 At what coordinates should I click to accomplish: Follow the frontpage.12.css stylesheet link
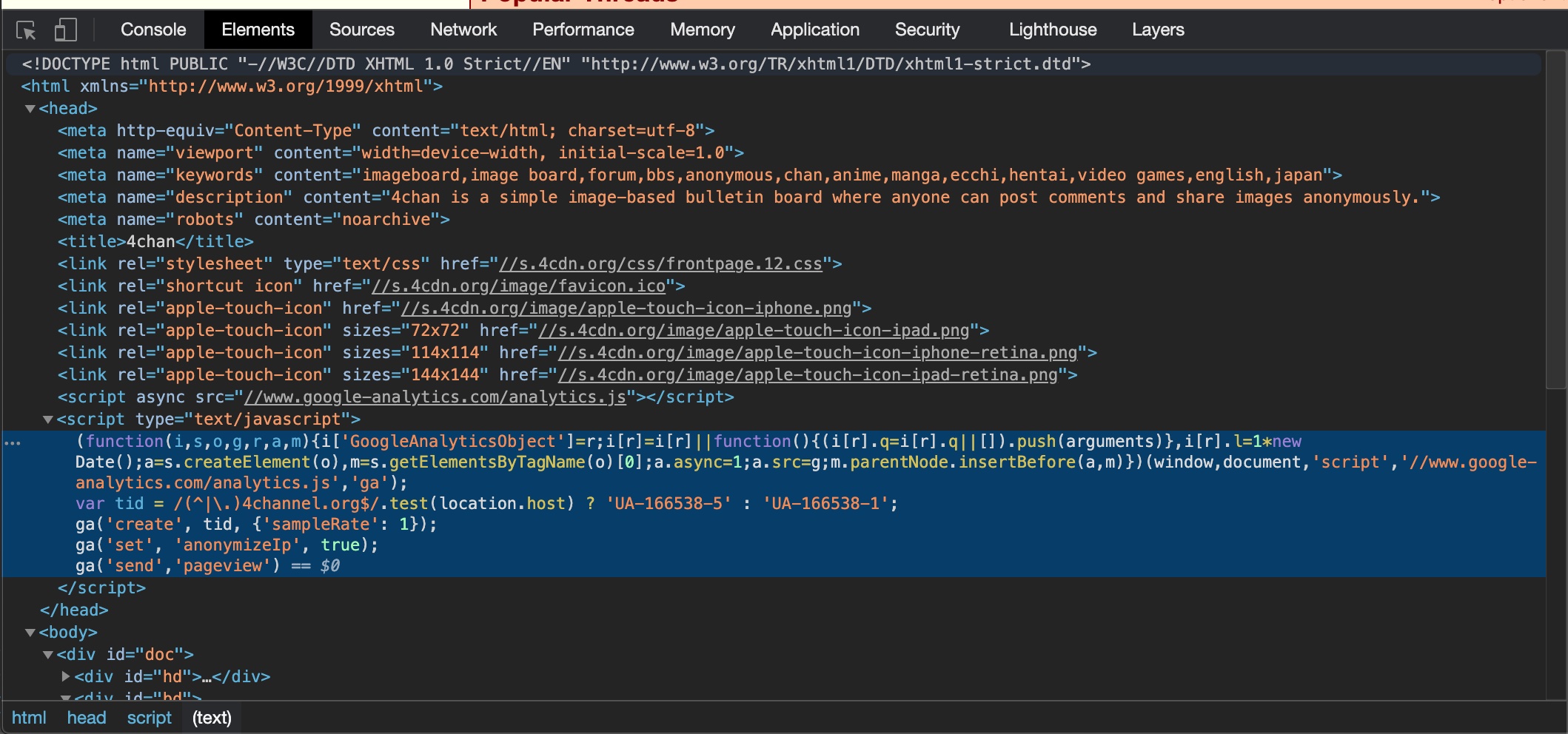click(x=660, y=264)
